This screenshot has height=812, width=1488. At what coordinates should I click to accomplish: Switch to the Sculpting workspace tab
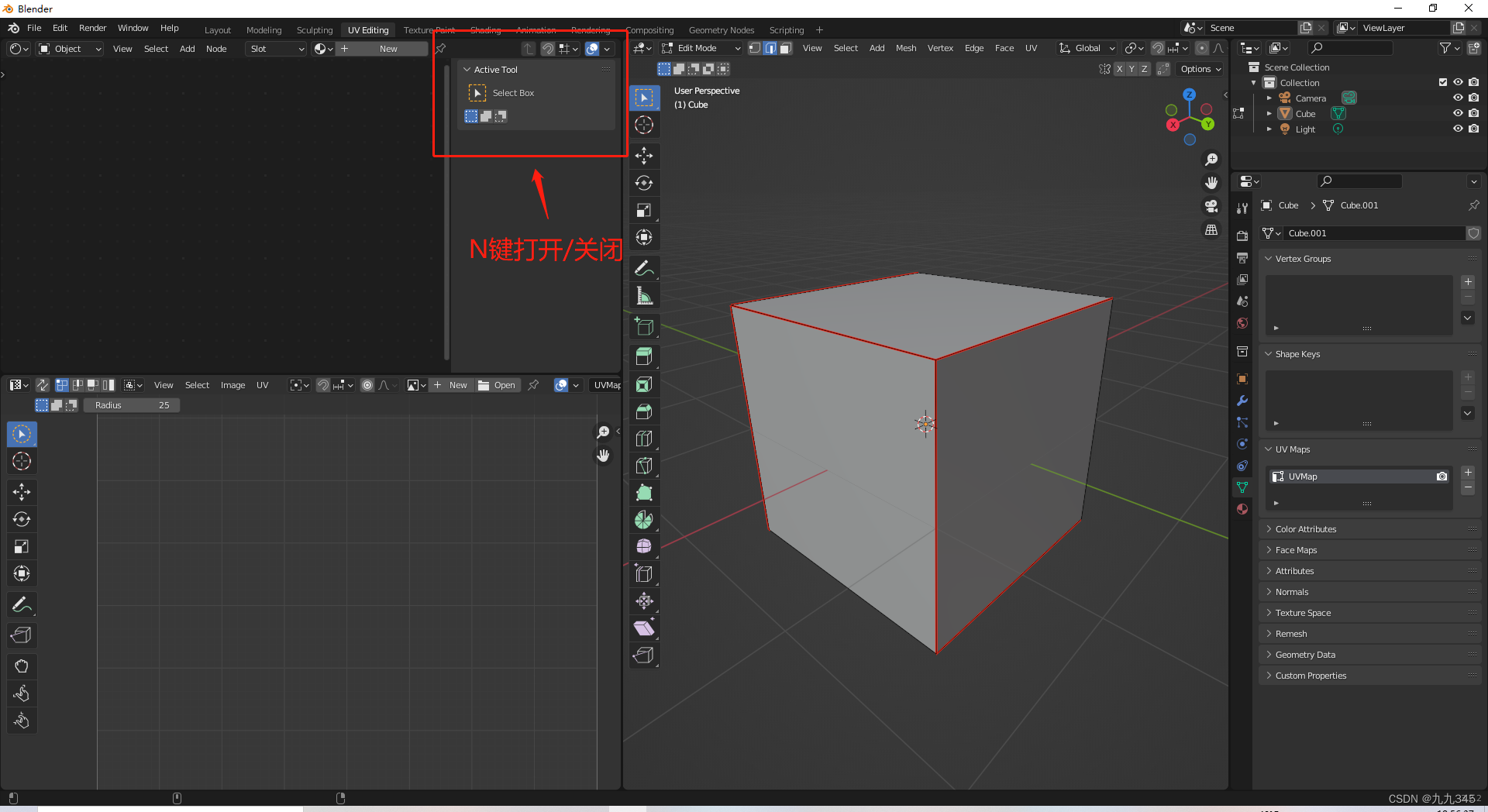click(x=314, y=30)
